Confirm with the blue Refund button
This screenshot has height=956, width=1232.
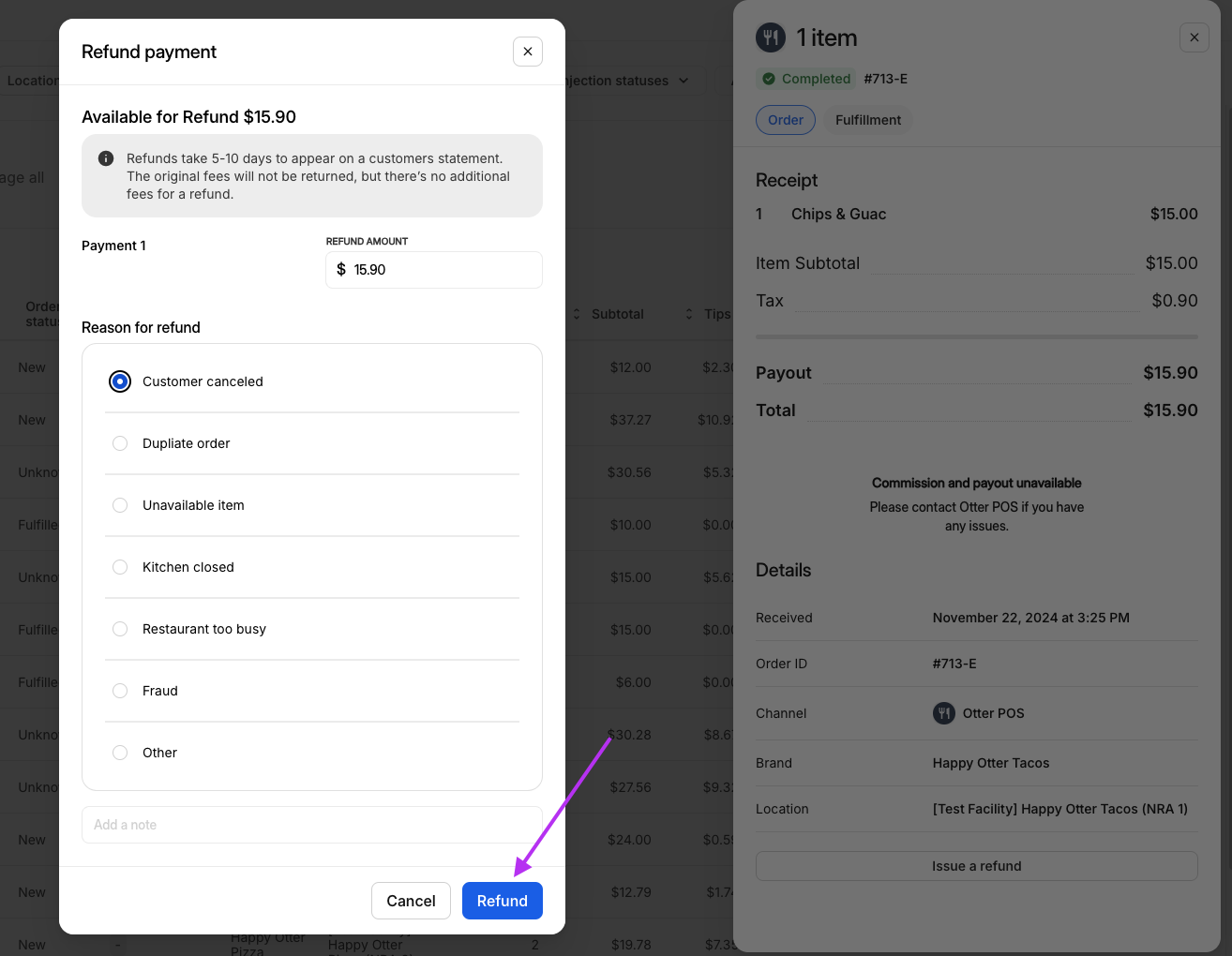[502, 901]
